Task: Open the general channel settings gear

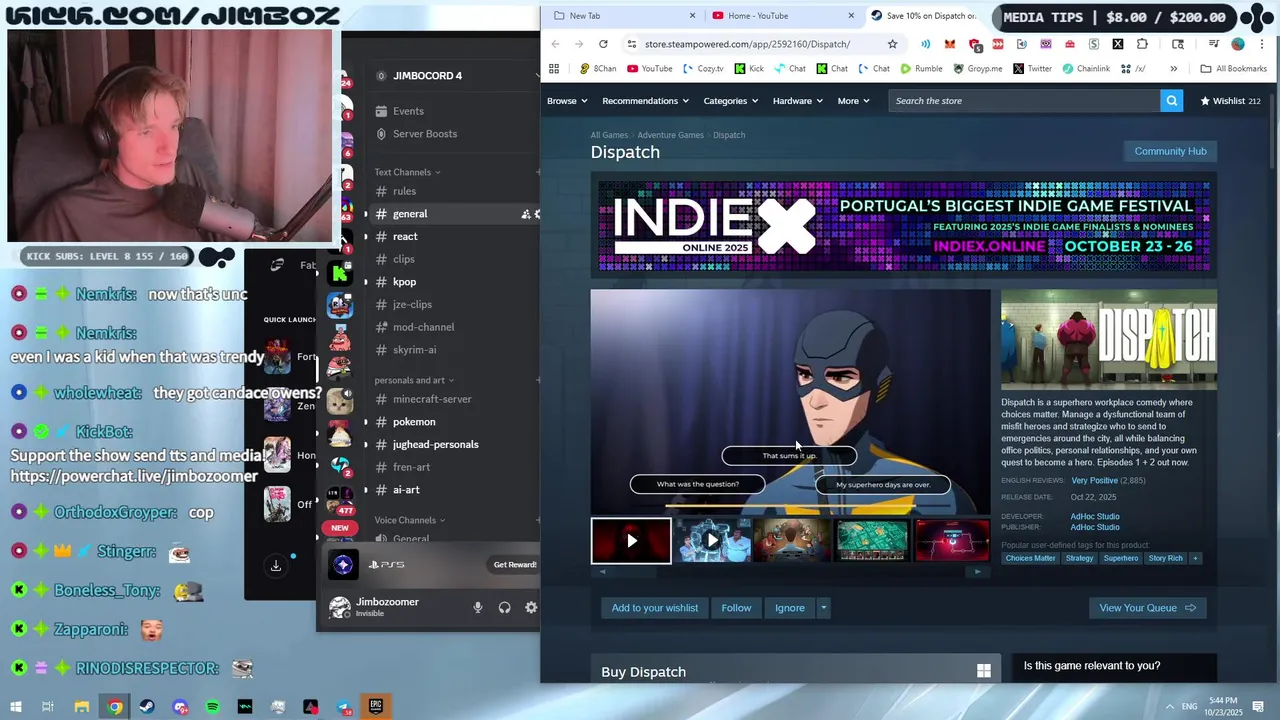Action: (x=537, y=214)
